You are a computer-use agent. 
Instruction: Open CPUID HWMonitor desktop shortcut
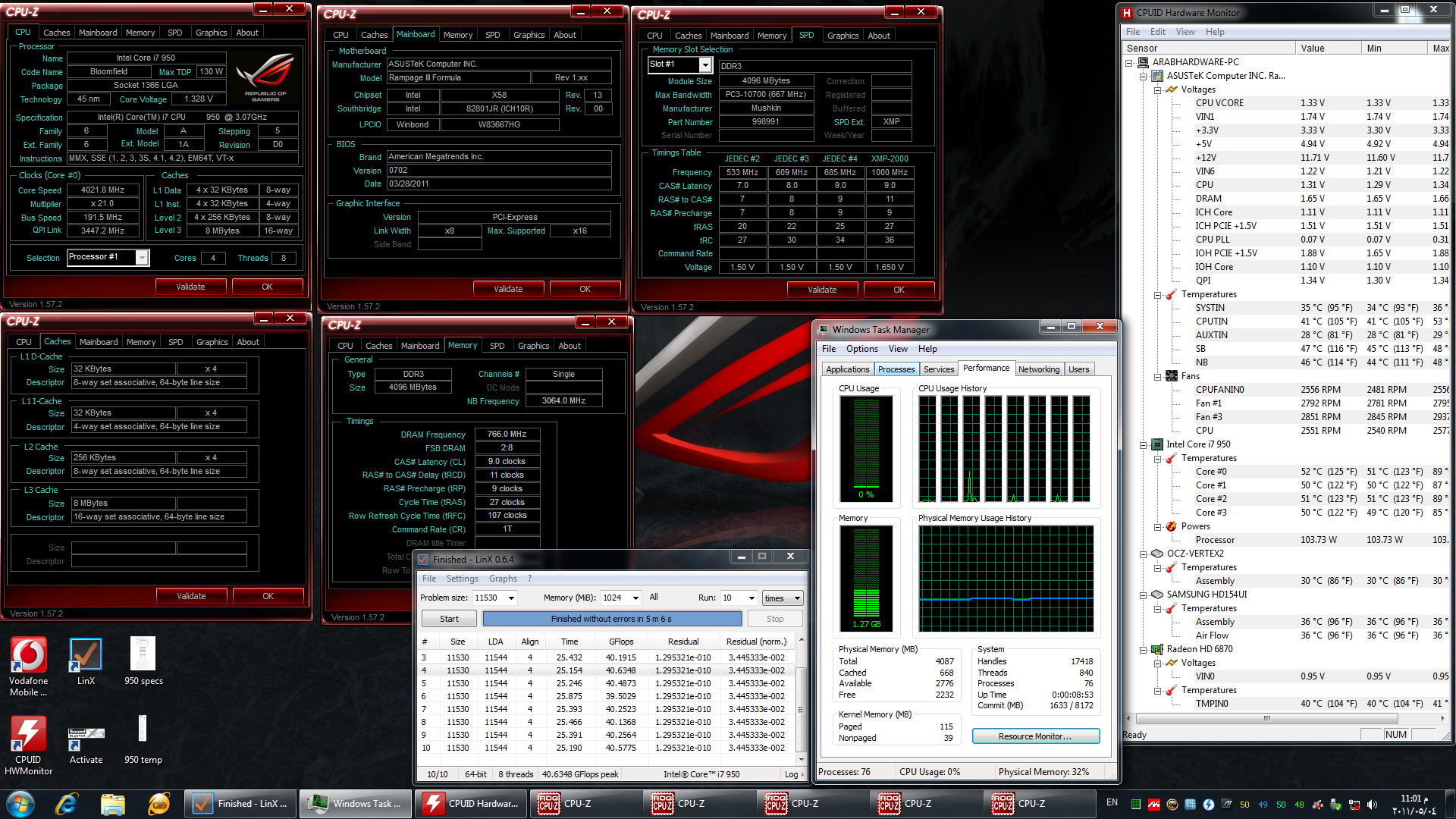click(28, 745)
